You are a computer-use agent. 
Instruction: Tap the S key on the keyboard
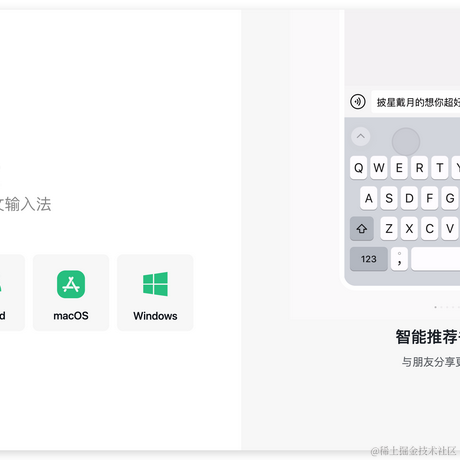tap(389, 198)
